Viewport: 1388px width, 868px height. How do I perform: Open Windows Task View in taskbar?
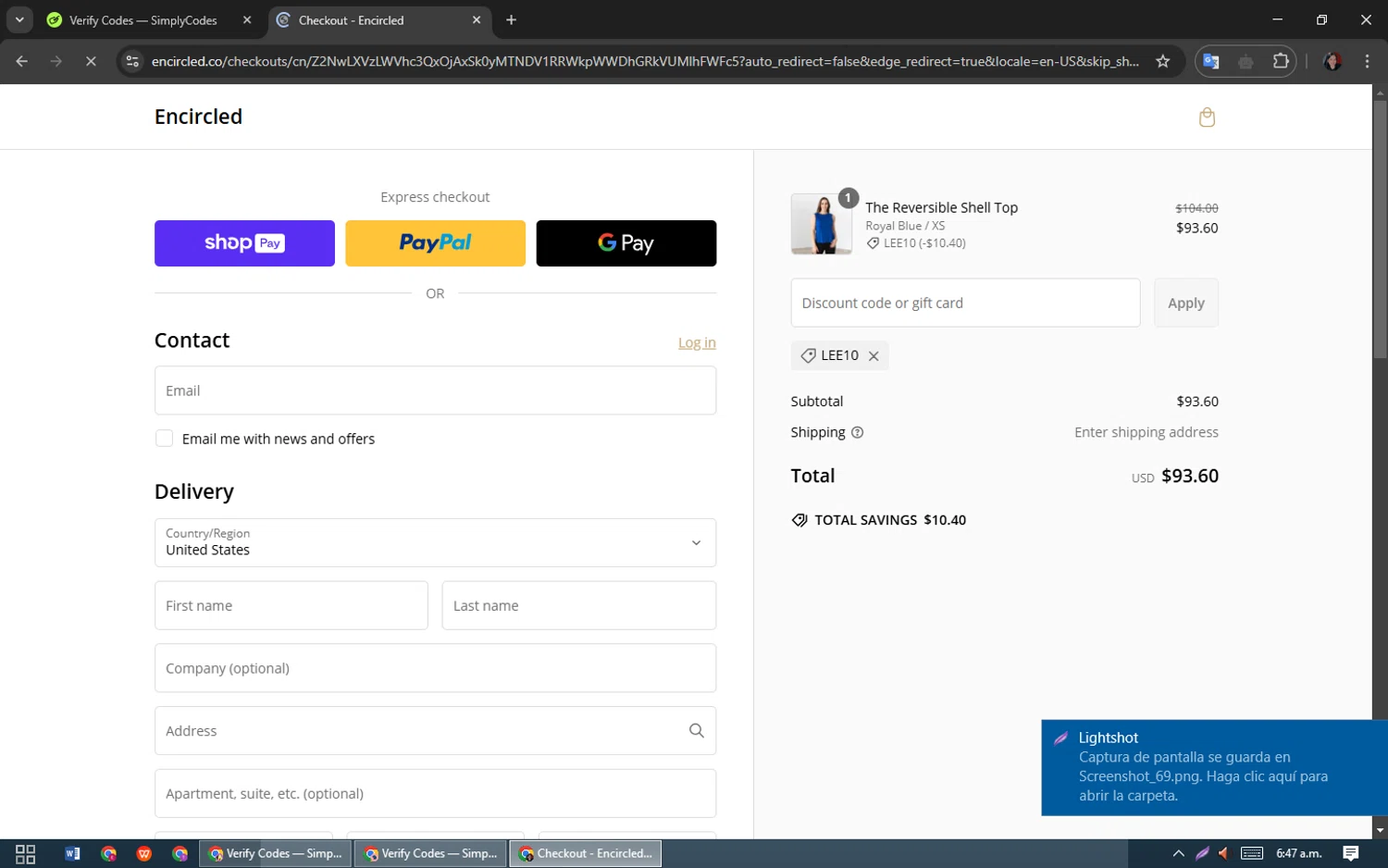26,854
